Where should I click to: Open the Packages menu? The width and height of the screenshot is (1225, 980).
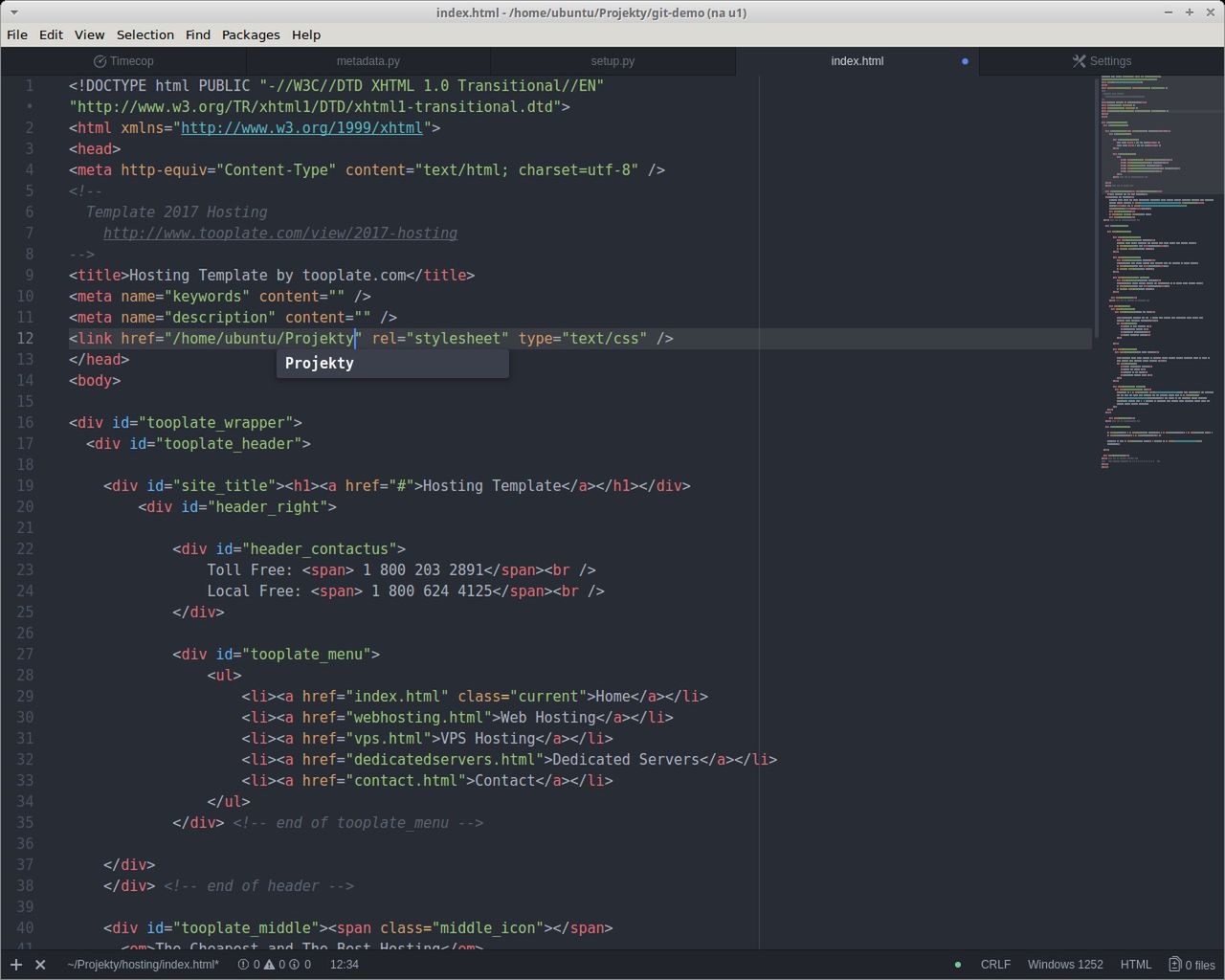tap(251, 34)
